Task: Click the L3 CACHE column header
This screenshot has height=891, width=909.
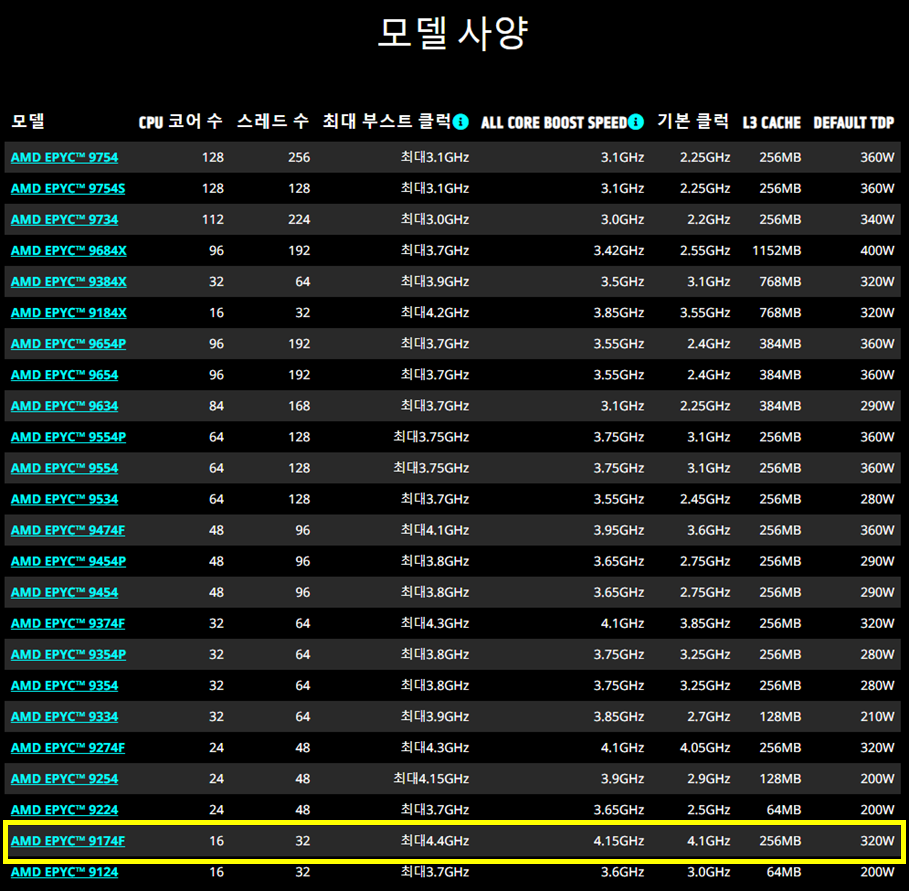Action: pyautogui.click(x=772, y=123)
